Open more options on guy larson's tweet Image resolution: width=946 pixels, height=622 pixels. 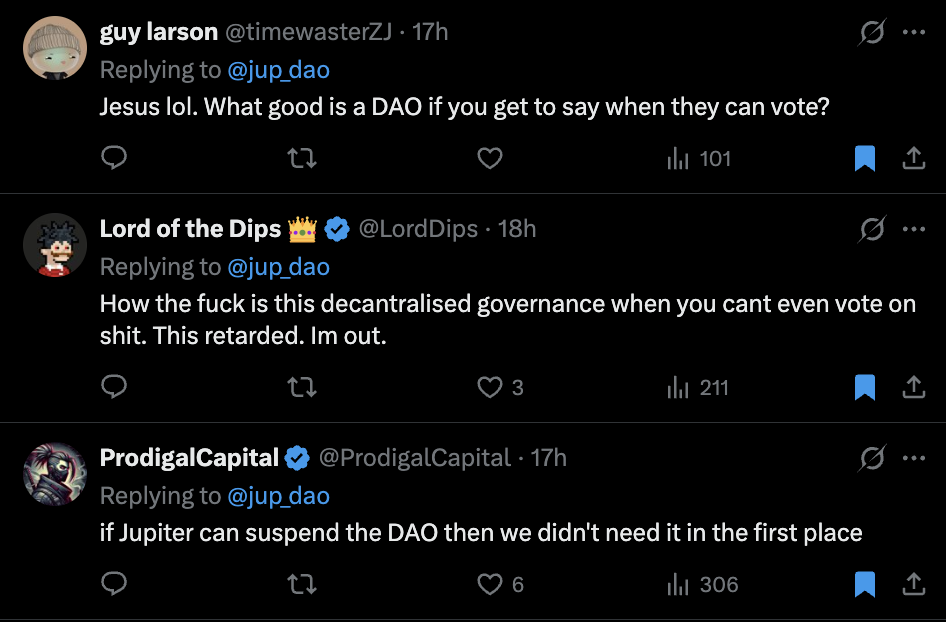coord(913,32)
